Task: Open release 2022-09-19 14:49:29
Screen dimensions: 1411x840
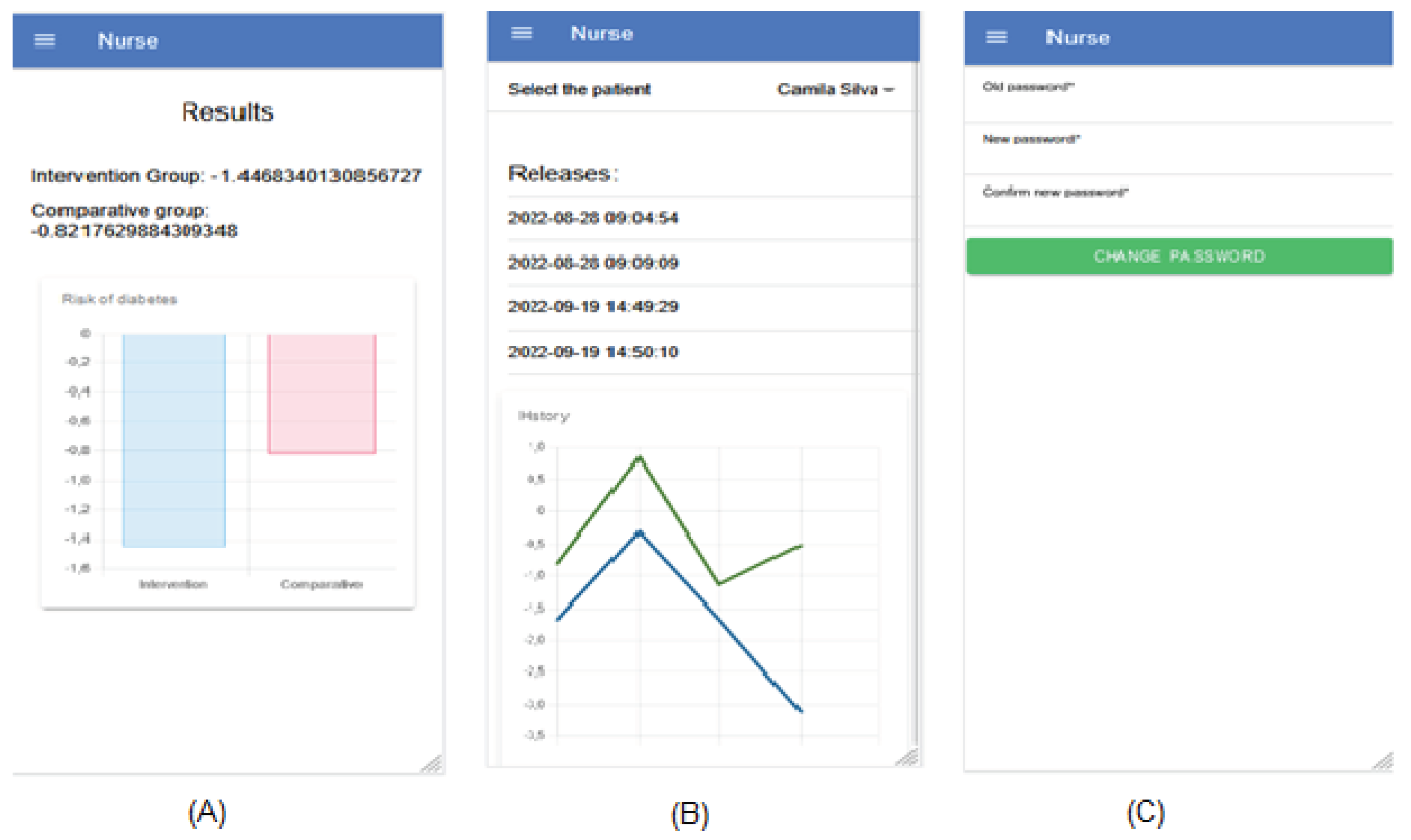Action: [593, 307]
